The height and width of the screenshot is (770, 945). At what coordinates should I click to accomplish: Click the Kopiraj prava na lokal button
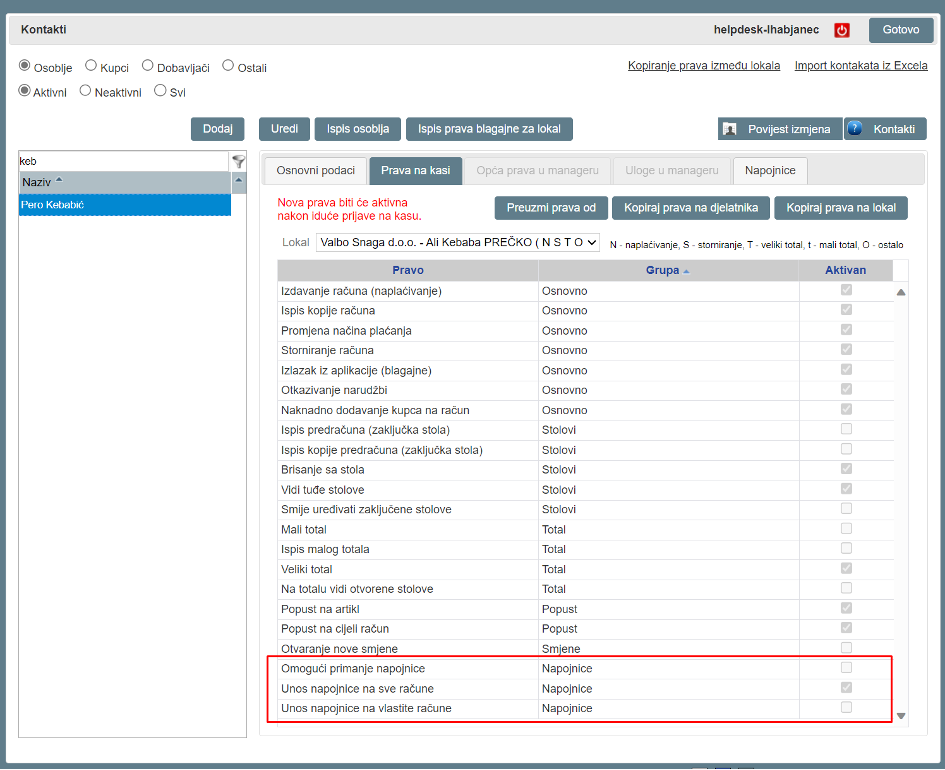point(841,208)
